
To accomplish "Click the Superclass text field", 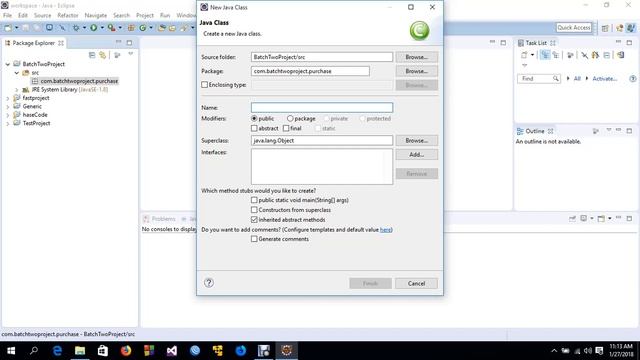I will click(x=322, y=140).
